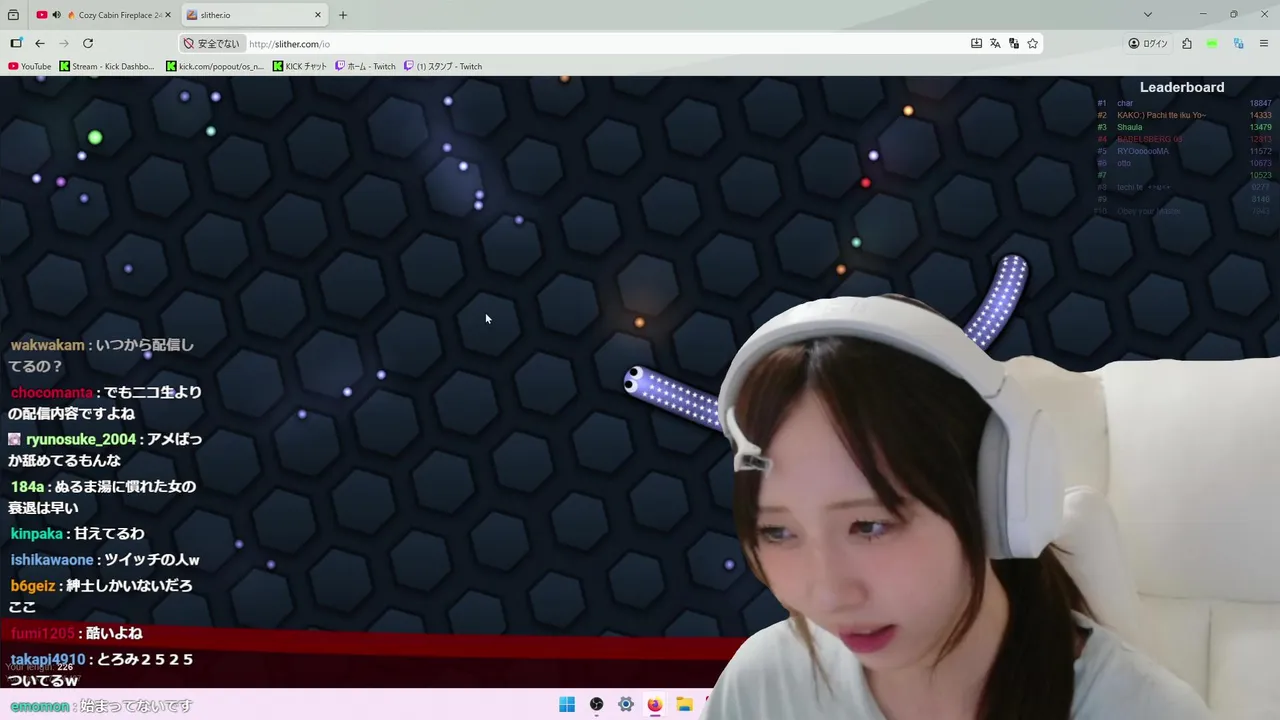Open the (1) スタンプ - Twitch bookmark
This screenshot has height=720, width=1280.
443,66
